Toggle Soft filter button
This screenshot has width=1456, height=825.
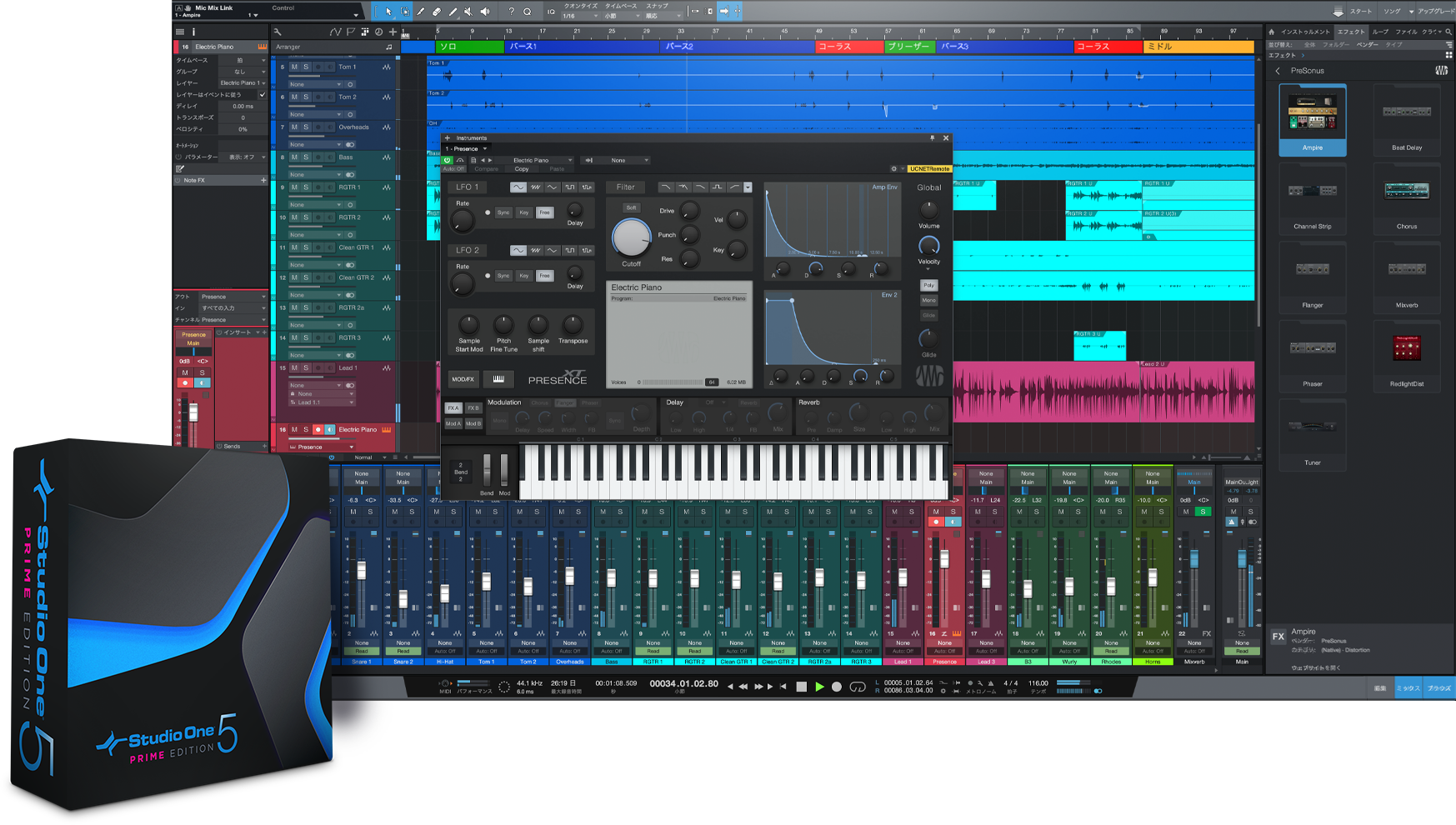pos(631,207)
